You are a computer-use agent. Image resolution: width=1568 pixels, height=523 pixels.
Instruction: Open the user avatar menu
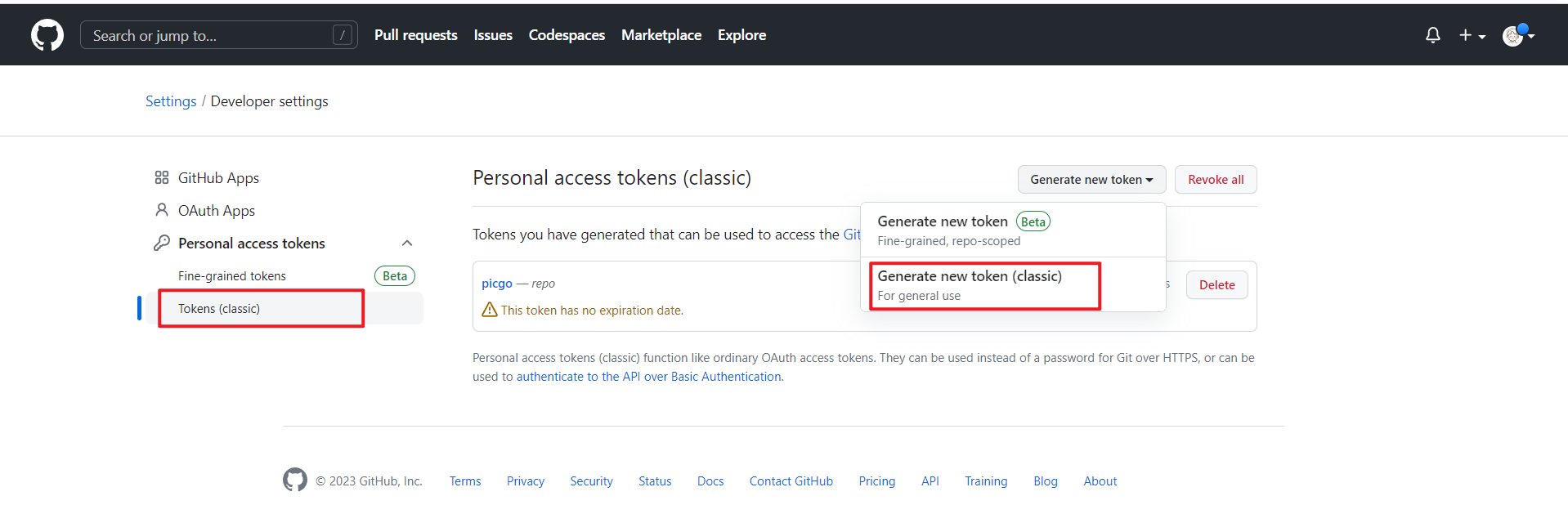pos(1518,35)
